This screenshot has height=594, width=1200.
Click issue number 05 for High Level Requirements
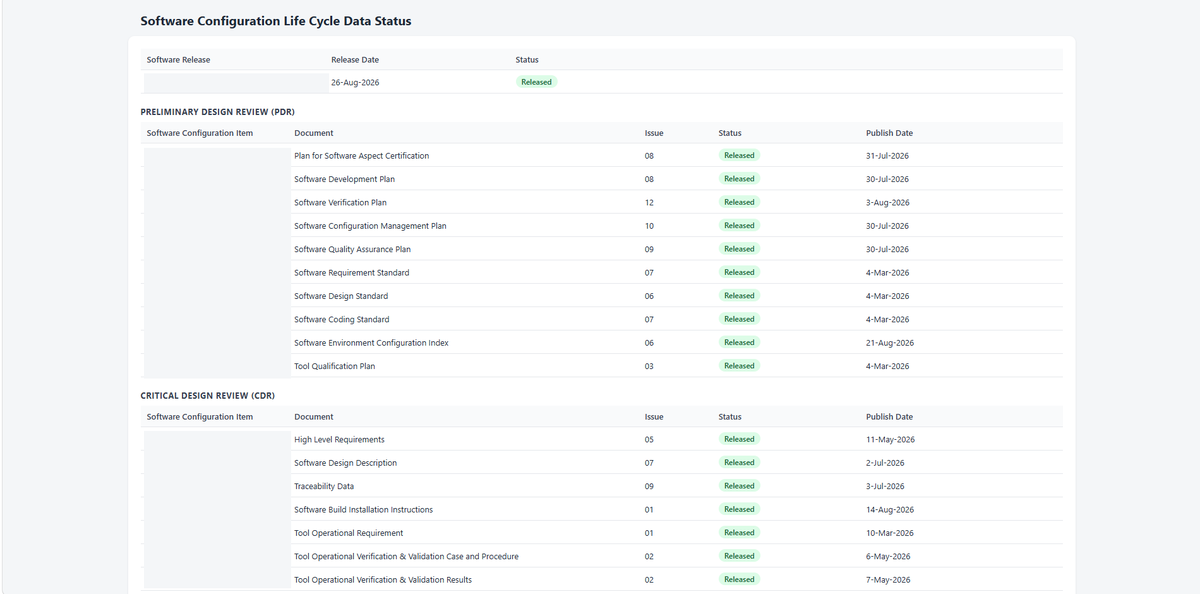click(649, 439)
